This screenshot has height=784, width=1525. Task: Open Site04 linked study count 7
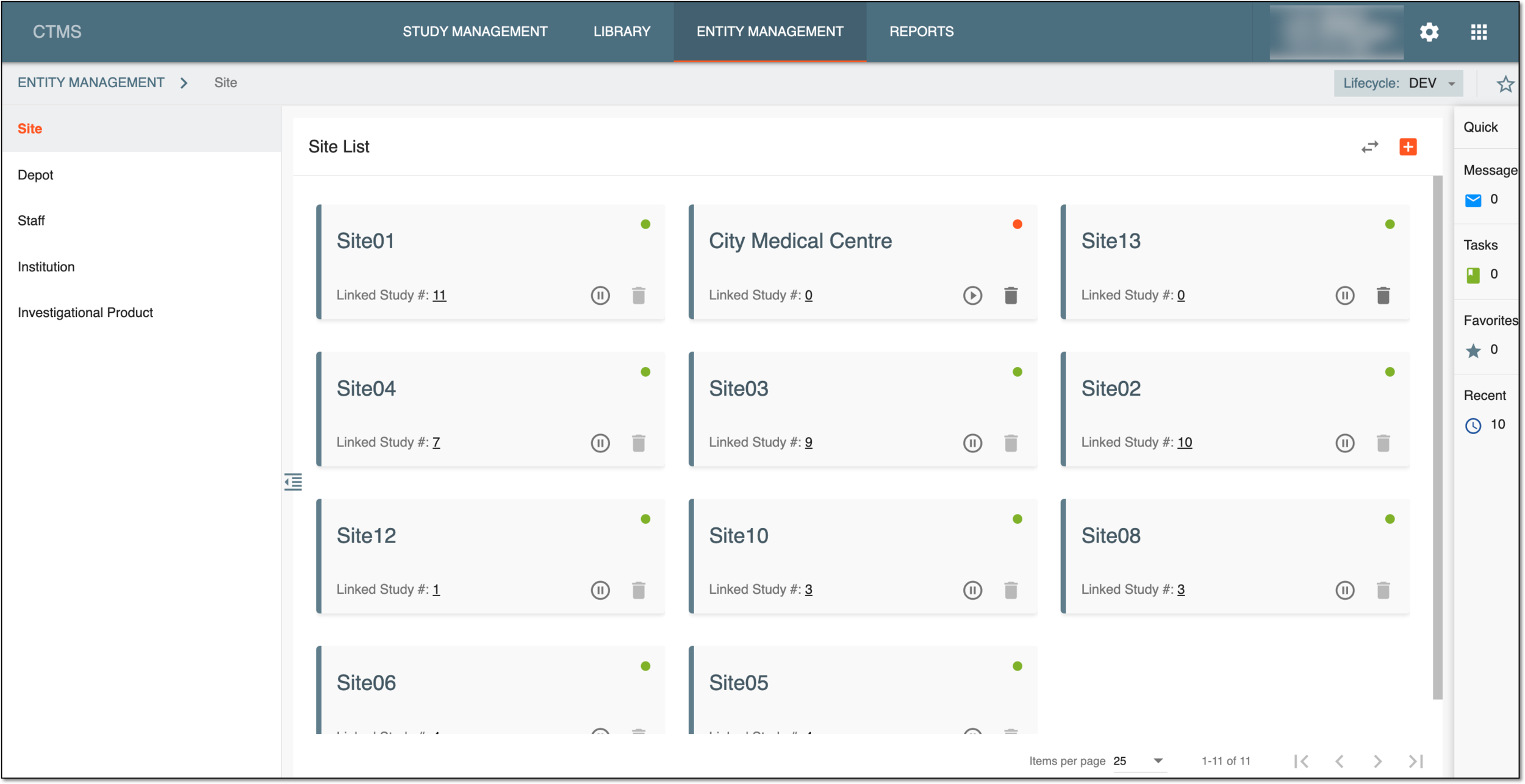coord(436,442)
